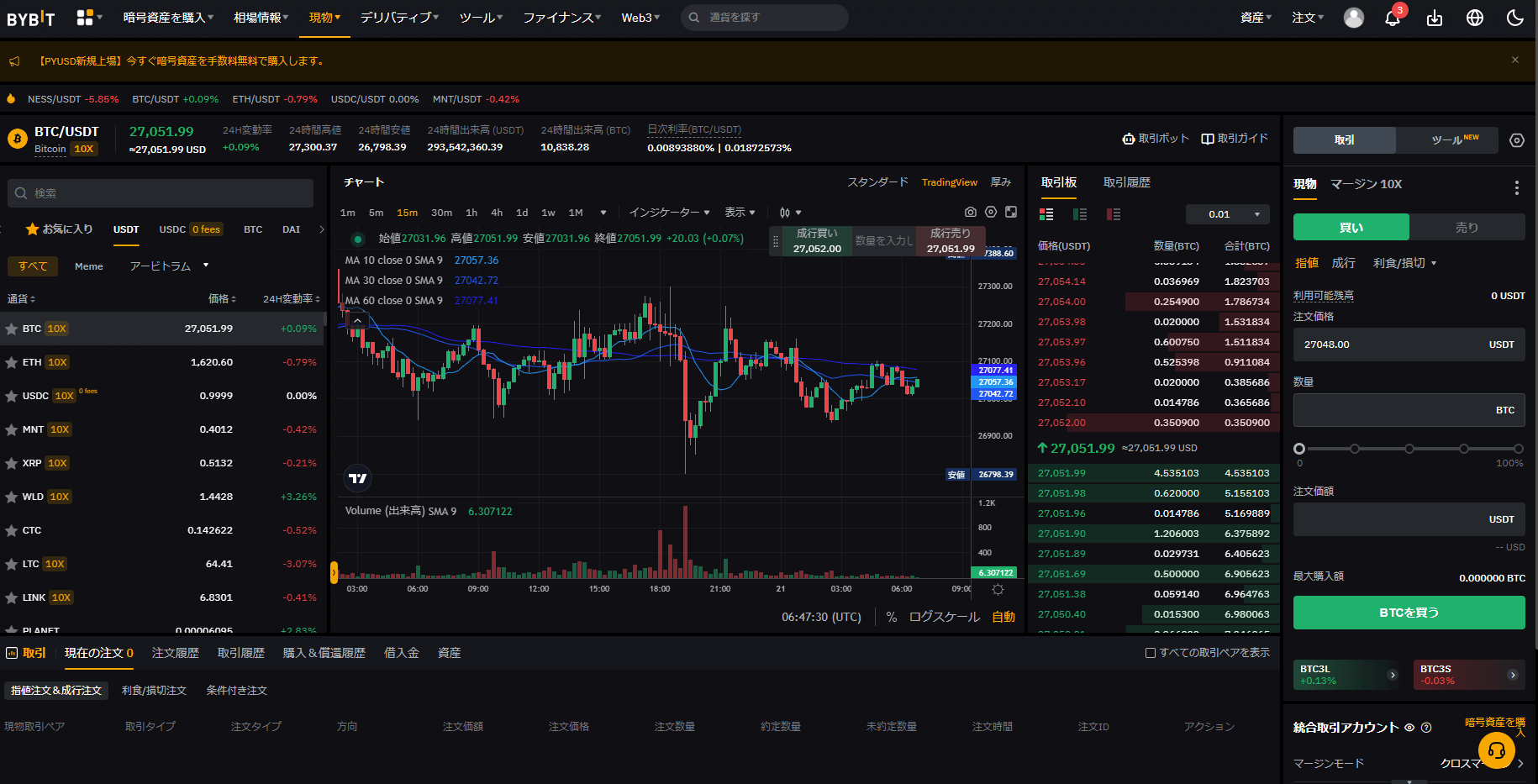Open the apps grid menu icon
1538x784 pixels.
pyautogui.click(x=85, y=17)
